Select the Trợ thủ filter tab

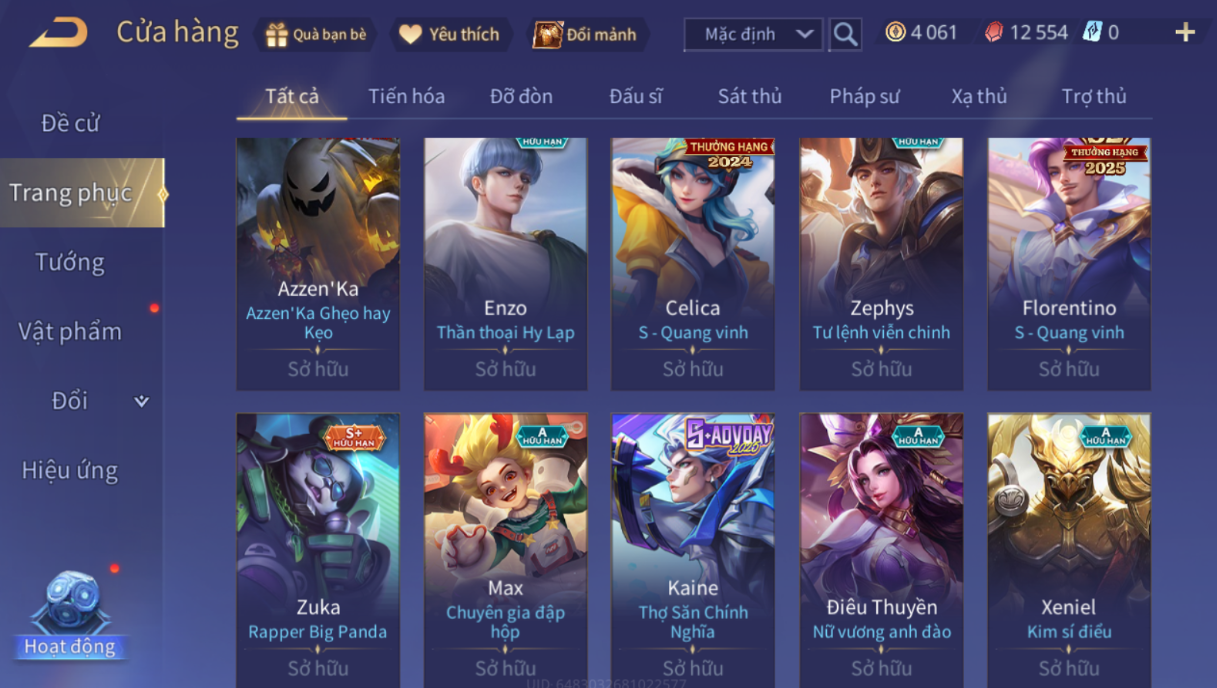[1094, 96]
